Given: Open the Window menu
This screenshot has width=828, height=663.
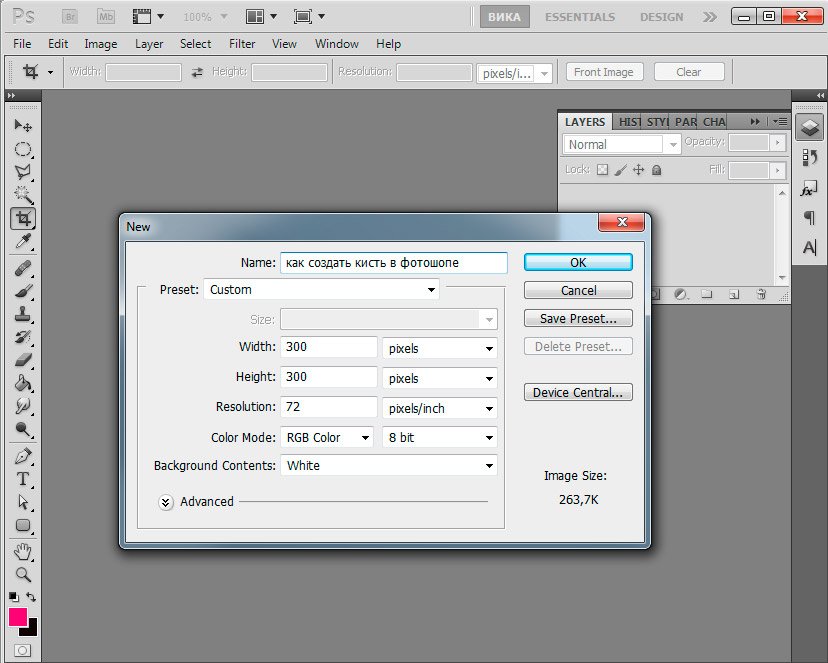Looking at the screenshot, I should tap(336, 44).
